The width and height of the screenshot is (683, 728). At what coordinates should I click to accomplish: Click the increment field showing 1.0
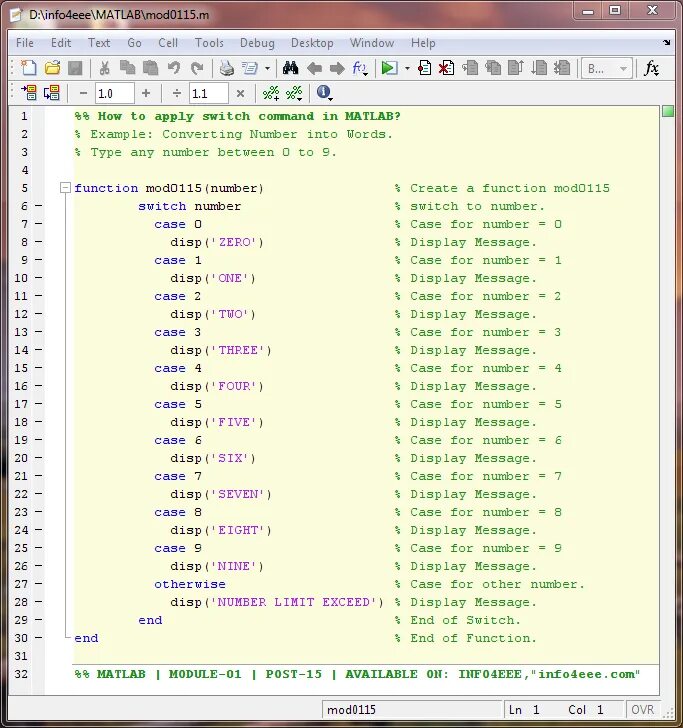coord(115,93)
